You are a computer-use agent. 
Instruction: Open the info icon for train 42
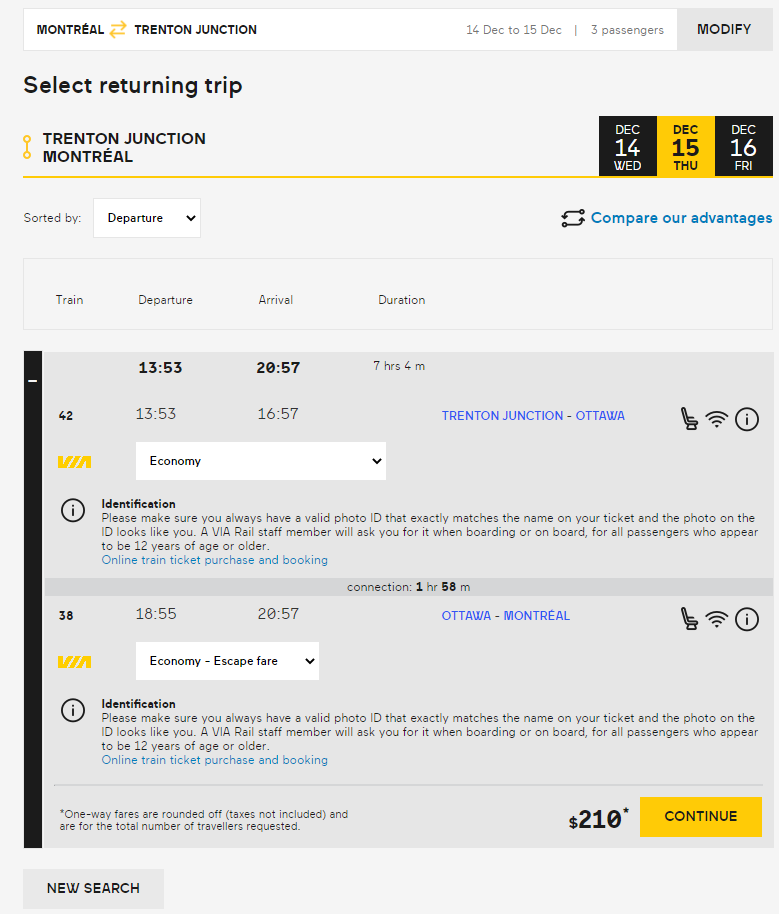coord(747,420)
